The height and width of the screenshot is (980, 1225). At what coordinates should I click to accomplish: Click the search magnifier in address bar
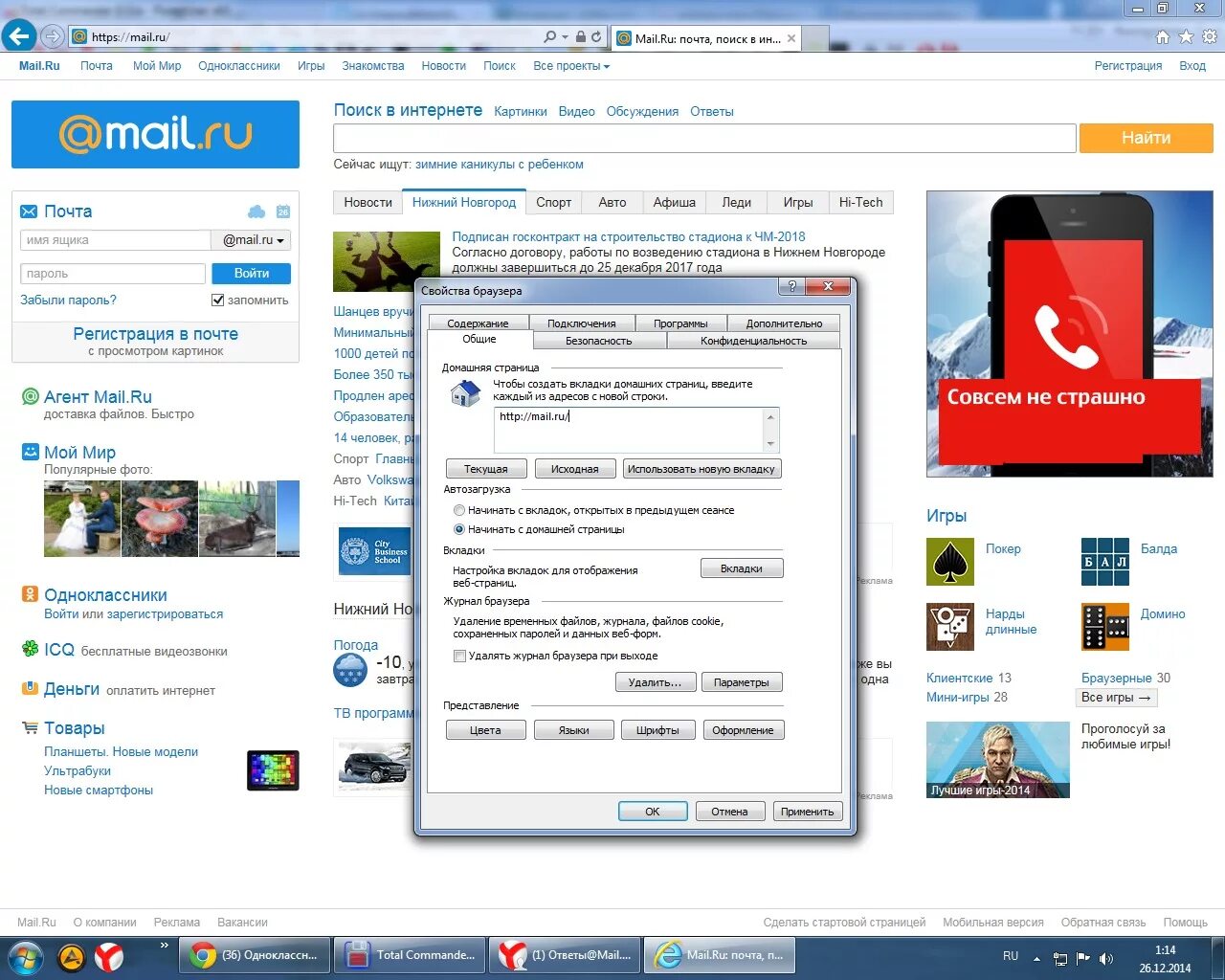[549, 36]
